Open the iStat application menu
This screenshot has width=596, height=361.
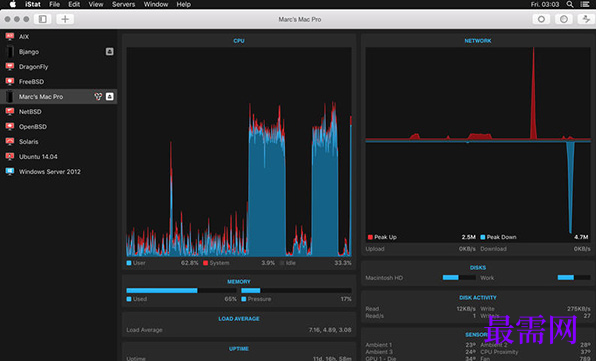[x=33, y=4]
